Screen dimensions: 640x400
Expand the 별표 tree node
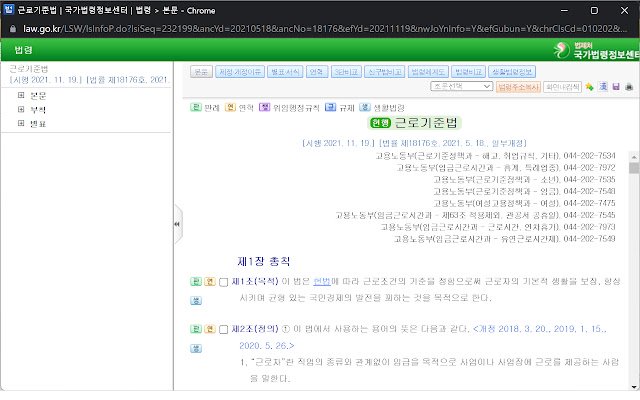(21, 123)
